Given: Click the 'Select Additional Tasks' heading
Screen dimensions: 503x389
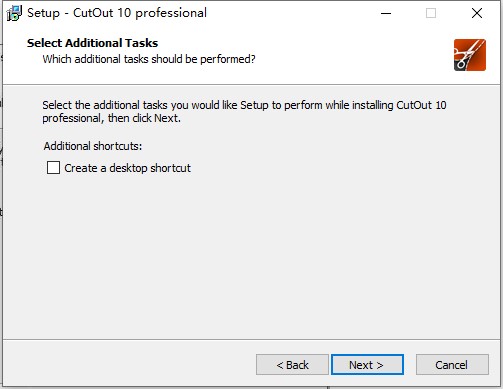Looking at the screenshot, I should pos(92,43).
